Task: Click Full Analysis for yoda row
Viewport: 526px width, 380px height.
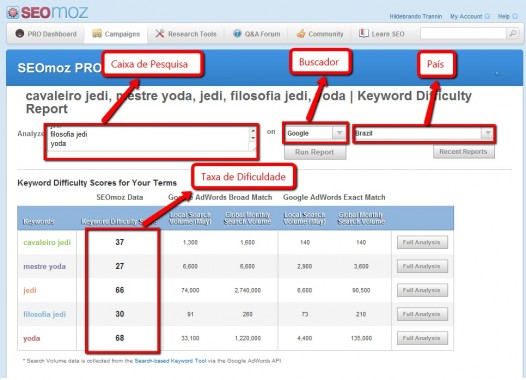Action: (x=422, y=338)
